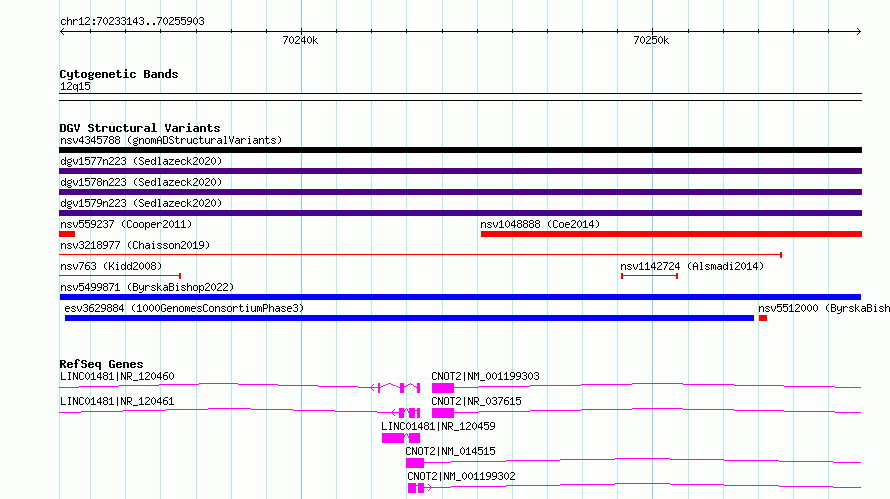Screen dimensions: 890x499
Task: Click the CNOT2|NR_037615 gene label
Action: click(x=476, y=401)
